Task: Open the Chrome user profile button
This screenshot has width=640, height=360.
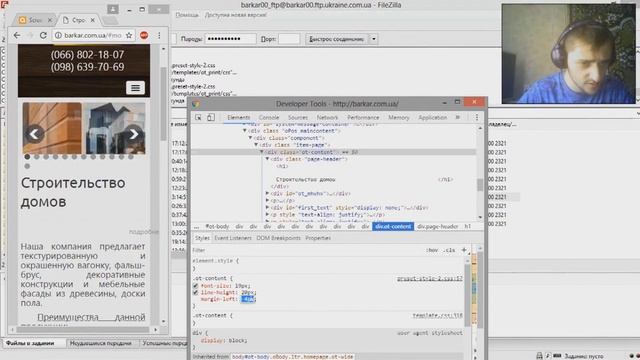Action: [113, 9]
